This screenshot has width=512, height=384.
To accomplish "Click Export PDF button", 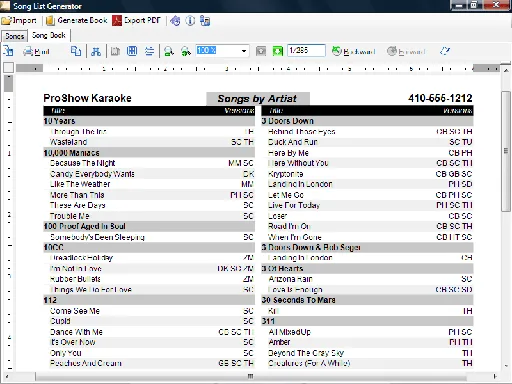I will point(136,21).
